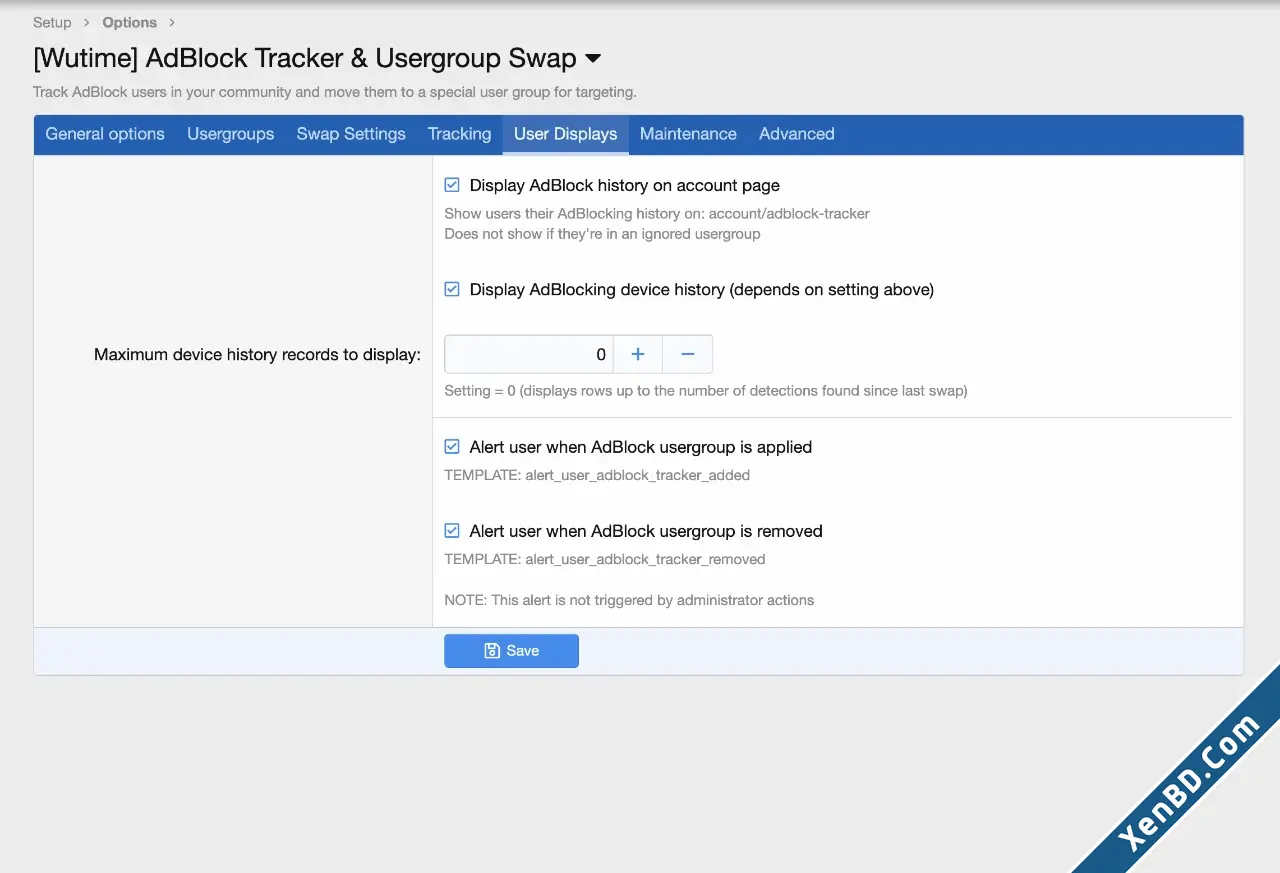Open the Options breadcrumb link
The image size is (1280, 873).
(129, 22)
